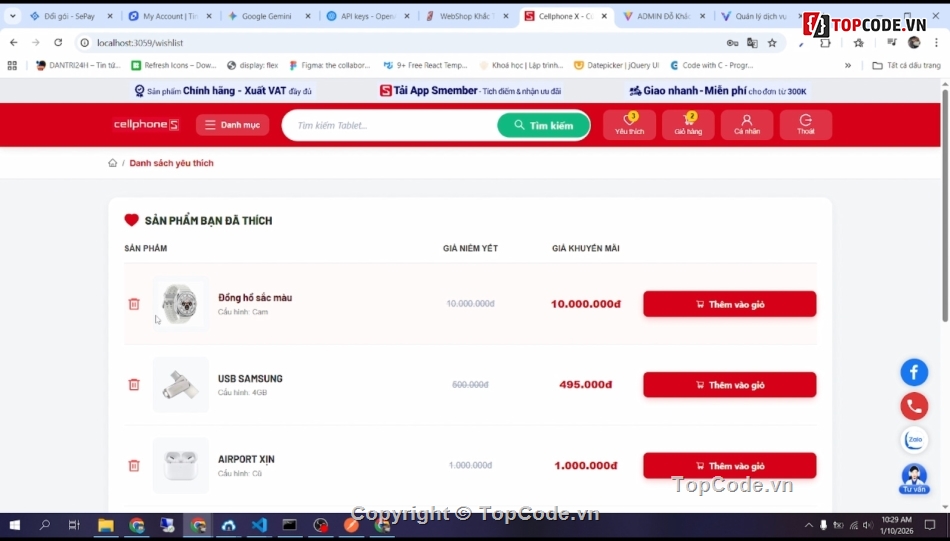Viewport: 950px width, 541px height.
Task: Show hidden system tray icons chevron
Action: pyautogui.click(x=808, y=525)
